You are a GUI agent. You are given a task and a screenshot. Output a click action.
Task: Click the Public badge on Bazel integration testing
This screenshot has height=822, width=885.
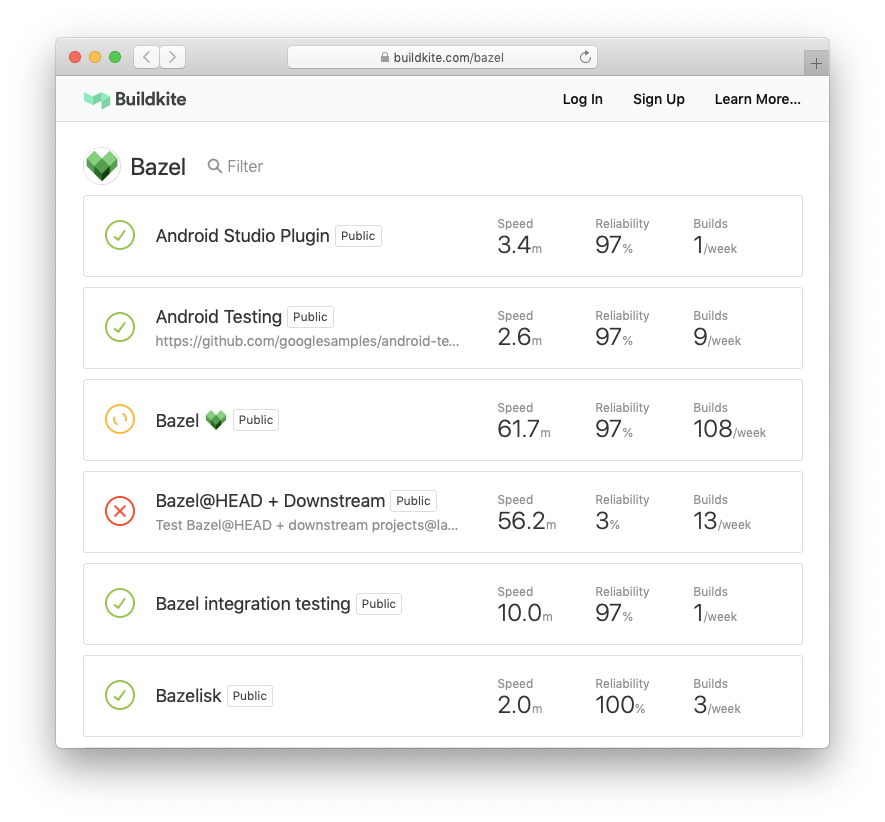[x=379, y=603]
